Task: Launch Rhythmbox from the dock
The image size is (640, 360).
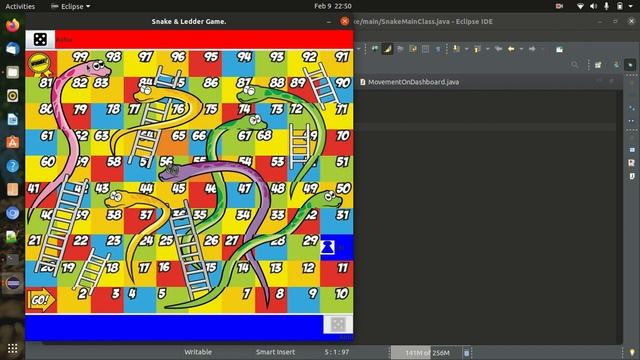Action: point(13,96)
